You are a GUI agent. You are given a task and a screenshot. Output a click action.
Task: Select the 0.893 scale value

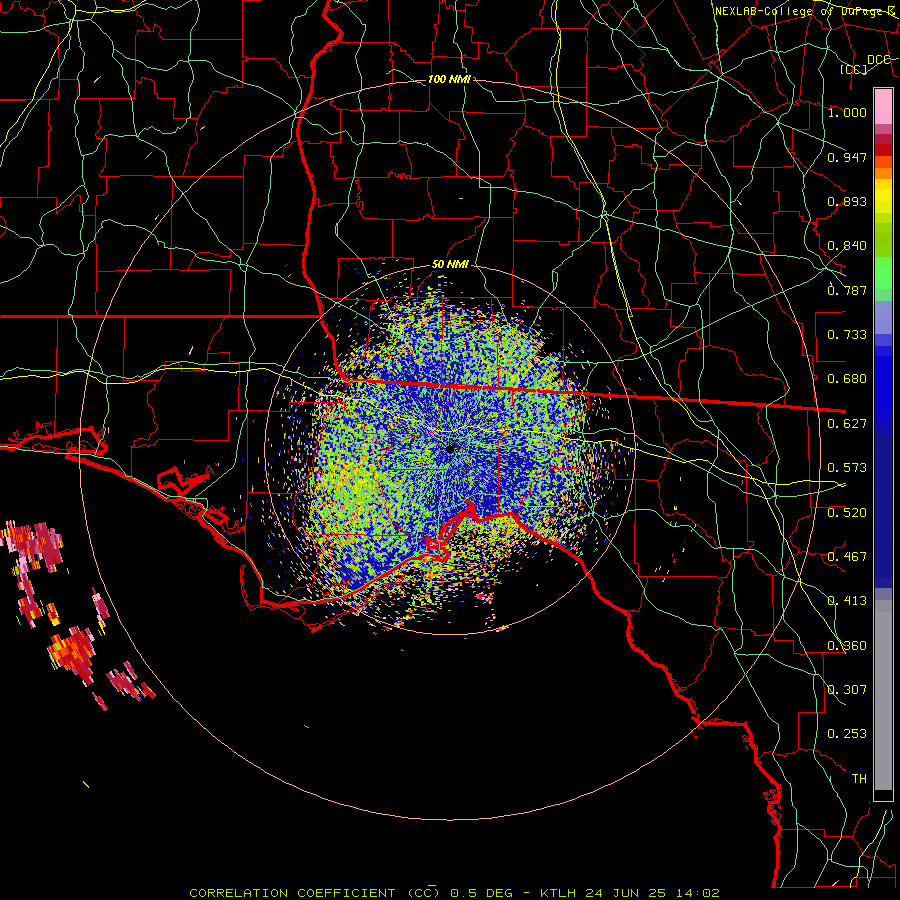pos(847,201)
